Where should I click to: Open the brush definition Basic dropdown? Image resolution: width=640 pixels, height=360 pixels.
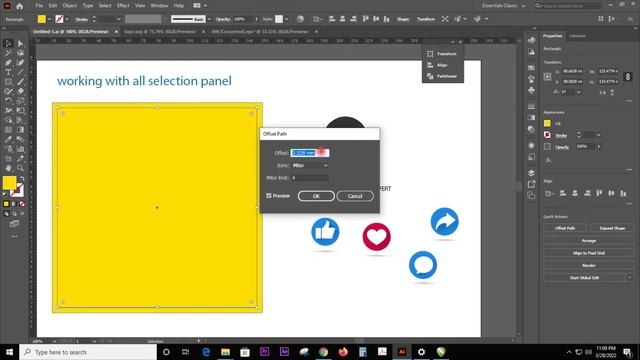point(209,19)
